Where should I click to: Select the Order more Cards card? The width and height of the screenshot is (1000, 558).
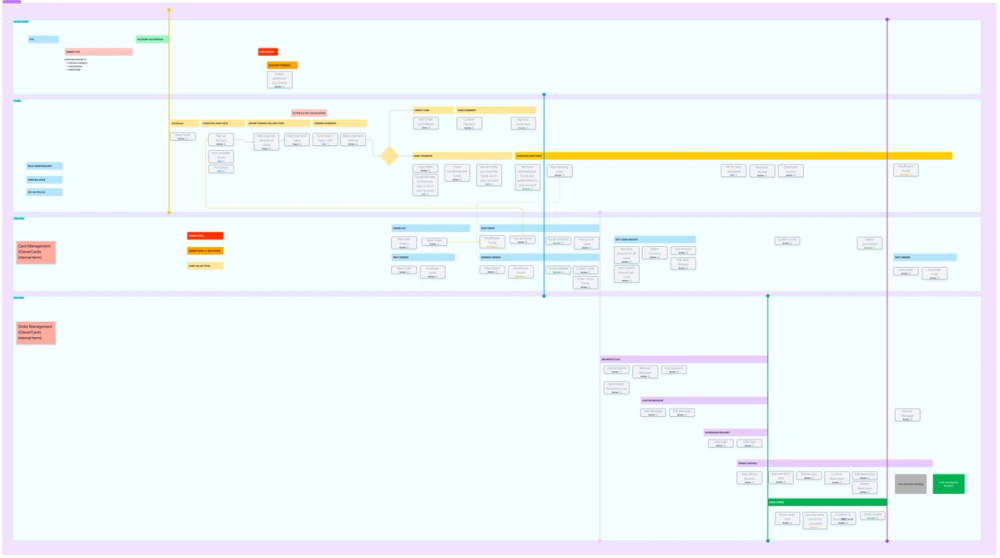coord(585,283)
